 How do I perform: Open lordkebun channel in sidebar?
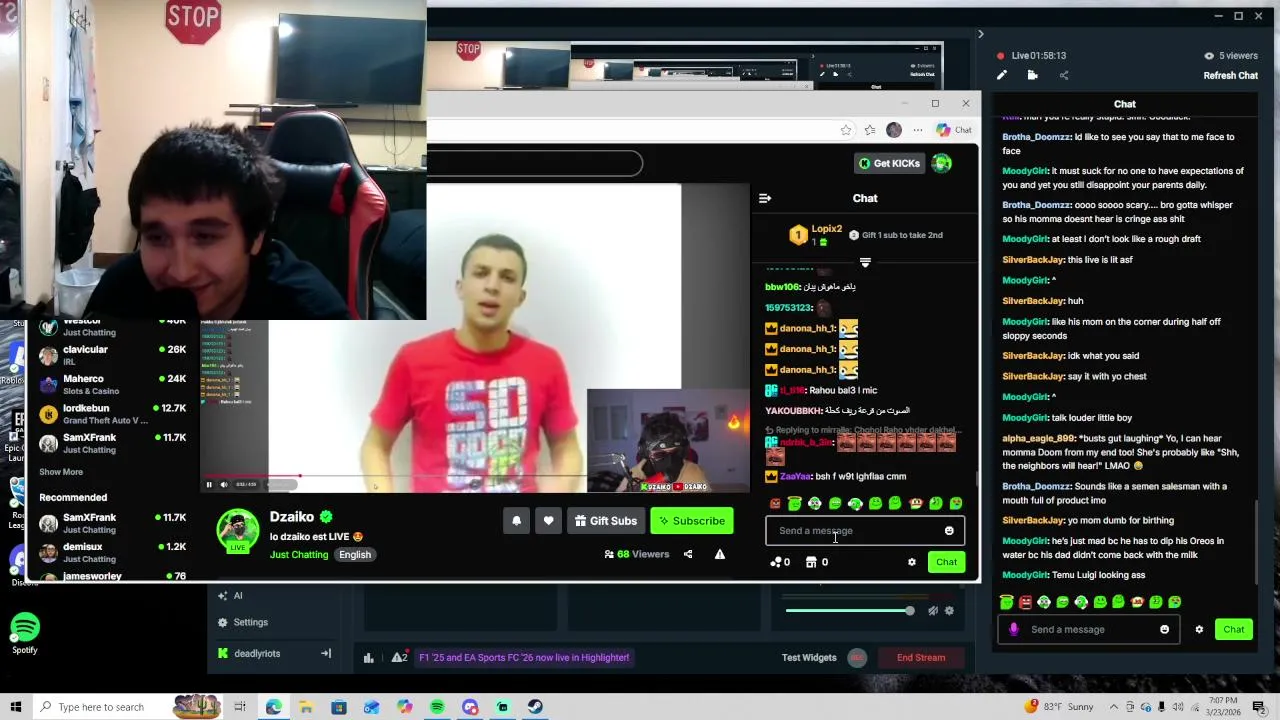pyautogui.click(x=112, y=414)
